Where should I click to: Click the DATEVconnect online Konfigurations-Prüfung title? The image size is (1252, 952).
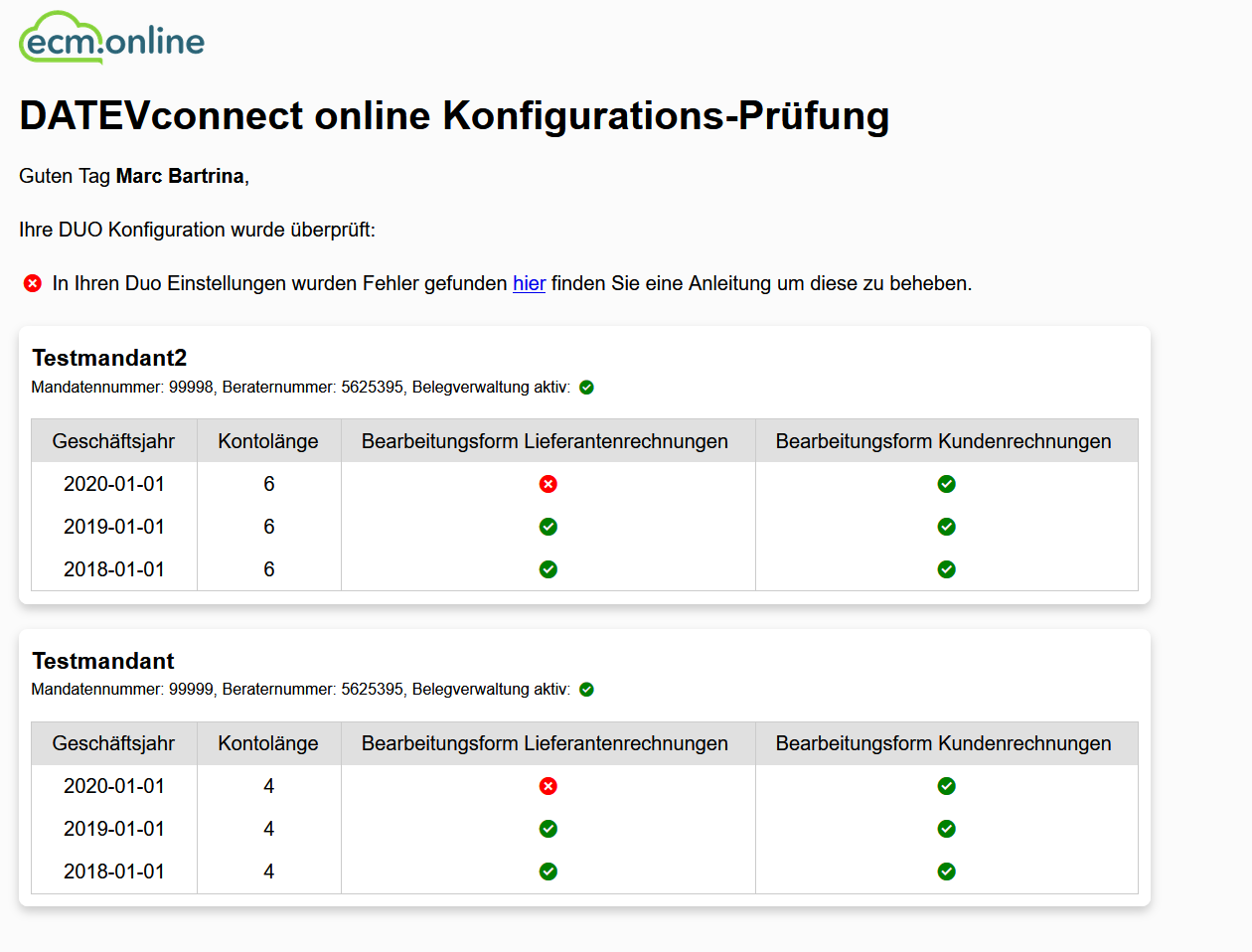coord(454,115)
